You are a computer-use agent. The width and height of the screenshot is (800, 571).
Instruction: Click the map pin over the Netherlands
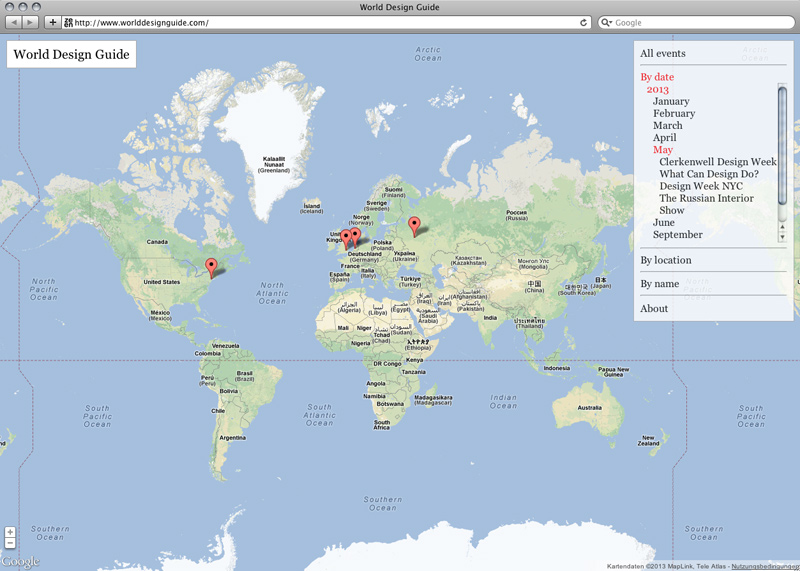356,238
